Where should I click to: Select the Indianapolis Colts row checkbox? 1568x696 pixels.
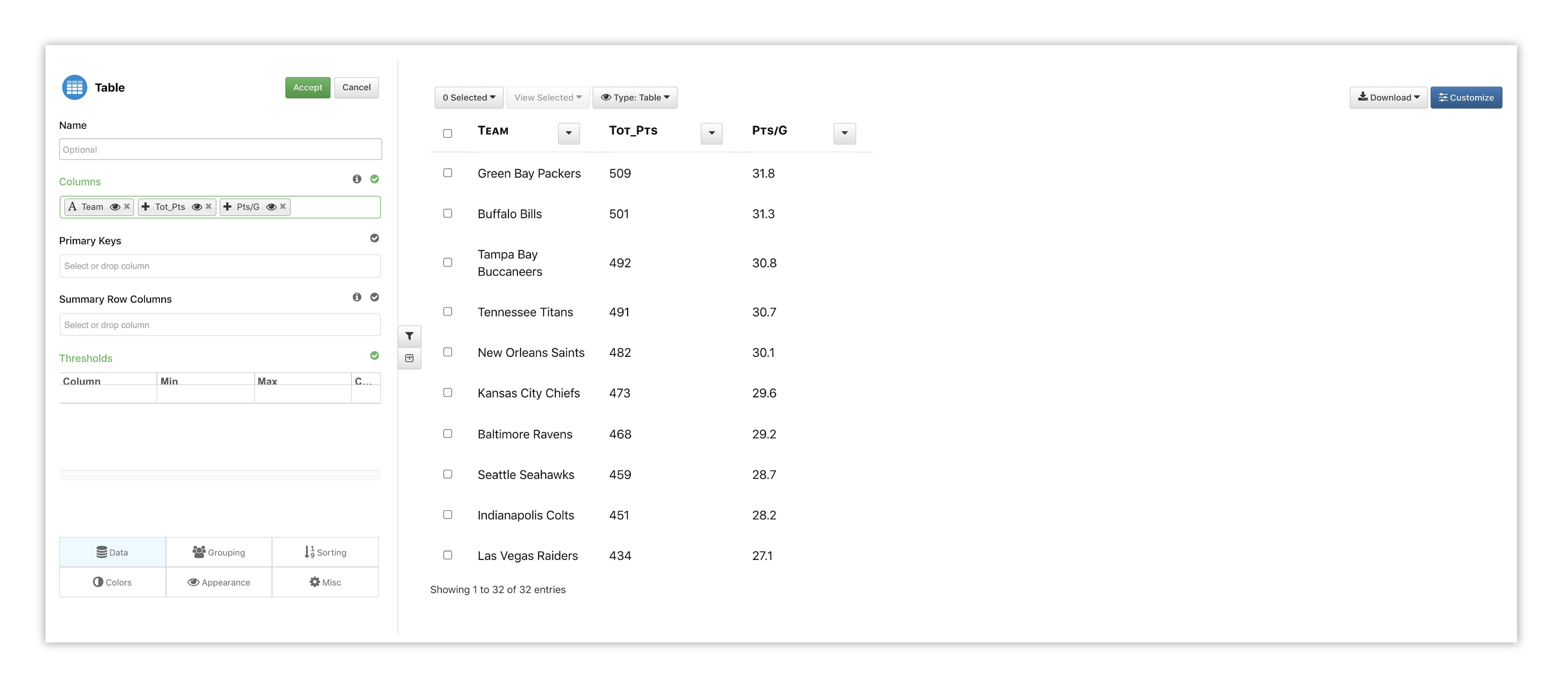point(447,515)
